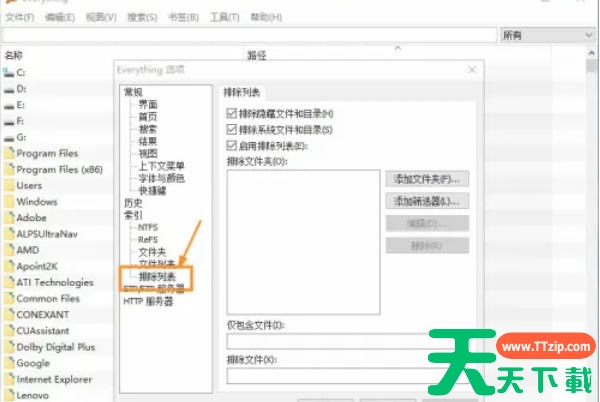
Task: Click the 添加文件夹(F)... button
Action: (427, 179)
